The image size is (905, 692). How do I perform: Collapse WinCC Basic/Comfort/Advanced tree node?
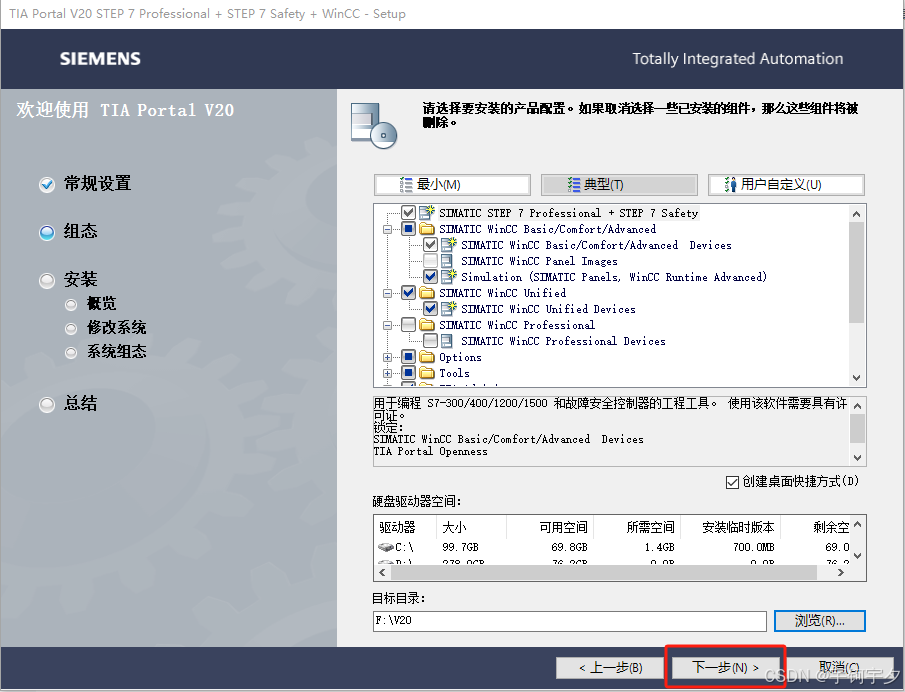coord(387,229)
